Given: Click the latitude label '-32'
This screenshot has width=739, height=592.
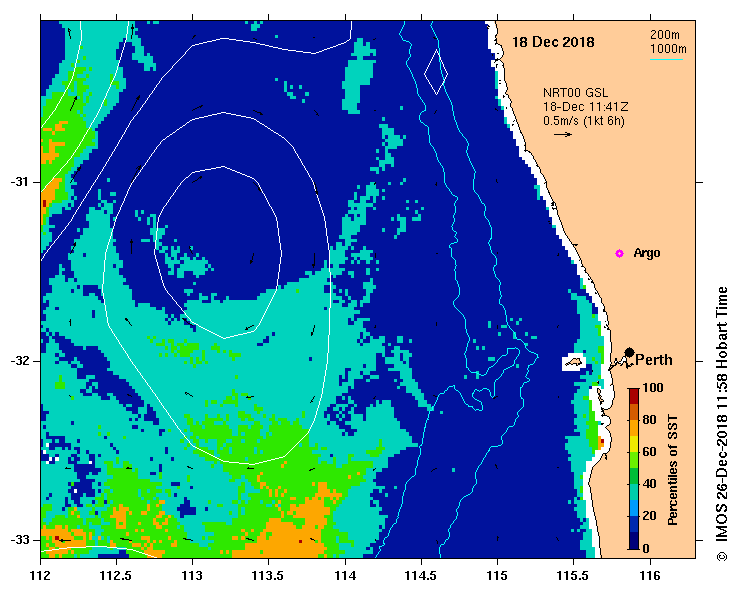Looking at the screenshot, I should tap(20, 361).
